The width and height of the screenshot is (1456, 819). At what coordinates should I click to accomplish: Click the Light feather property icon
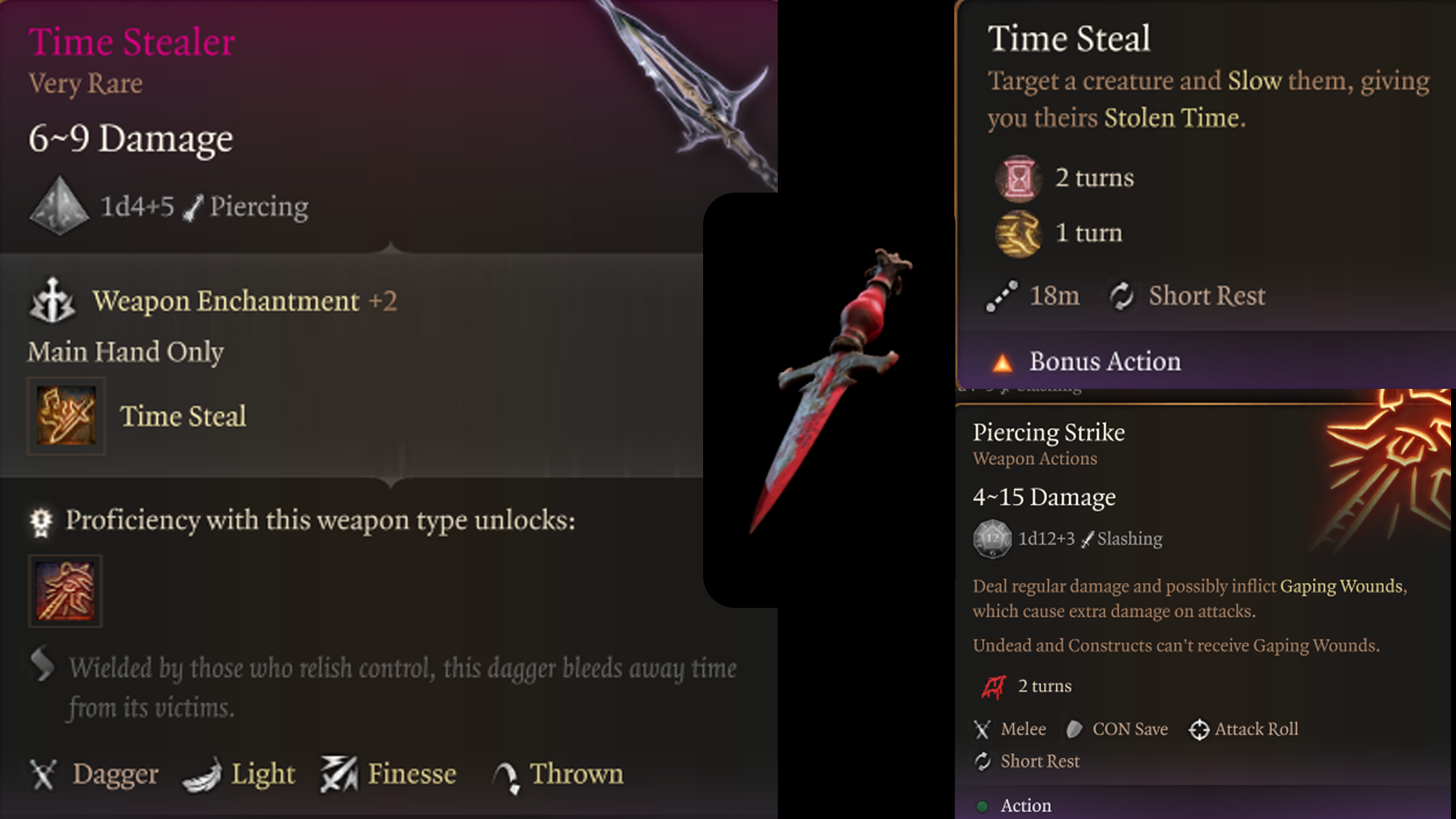click(x=202, y=775)
